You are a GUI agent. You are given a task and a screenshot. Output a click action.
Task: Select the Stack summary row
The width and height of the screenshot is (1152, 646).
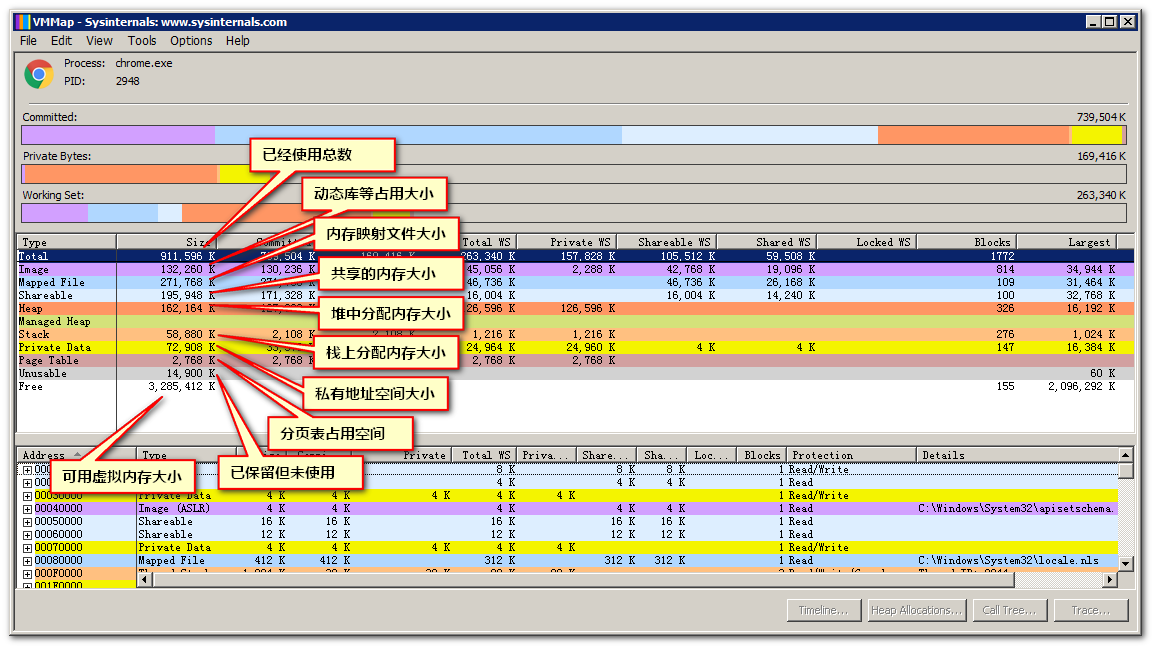(x=575, y=334)
